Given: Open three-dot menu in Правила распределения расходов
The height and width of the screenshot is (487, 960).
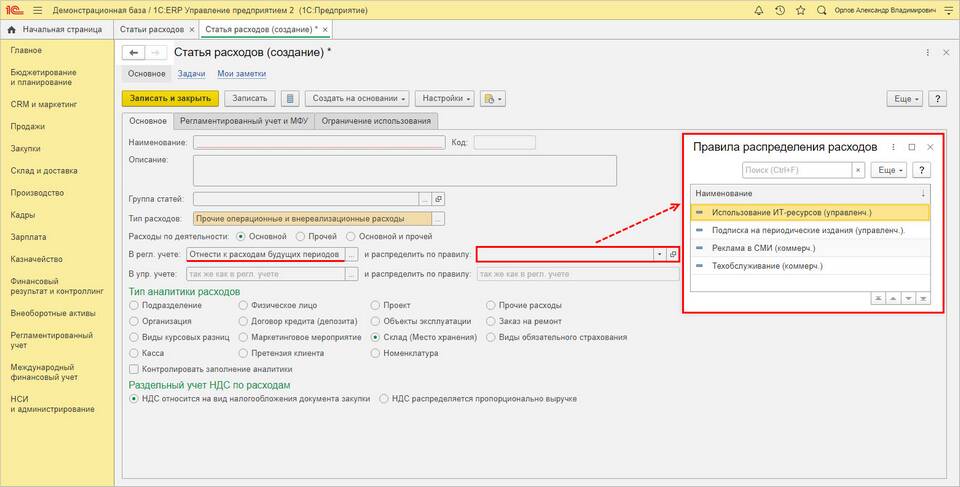Looking at the screenshot, I should (x=893, y=147).
